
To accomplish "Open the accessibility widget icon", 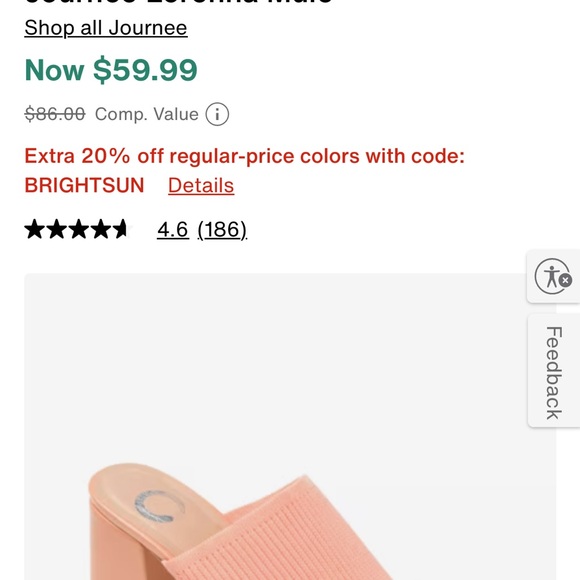I will click(552, 276).
